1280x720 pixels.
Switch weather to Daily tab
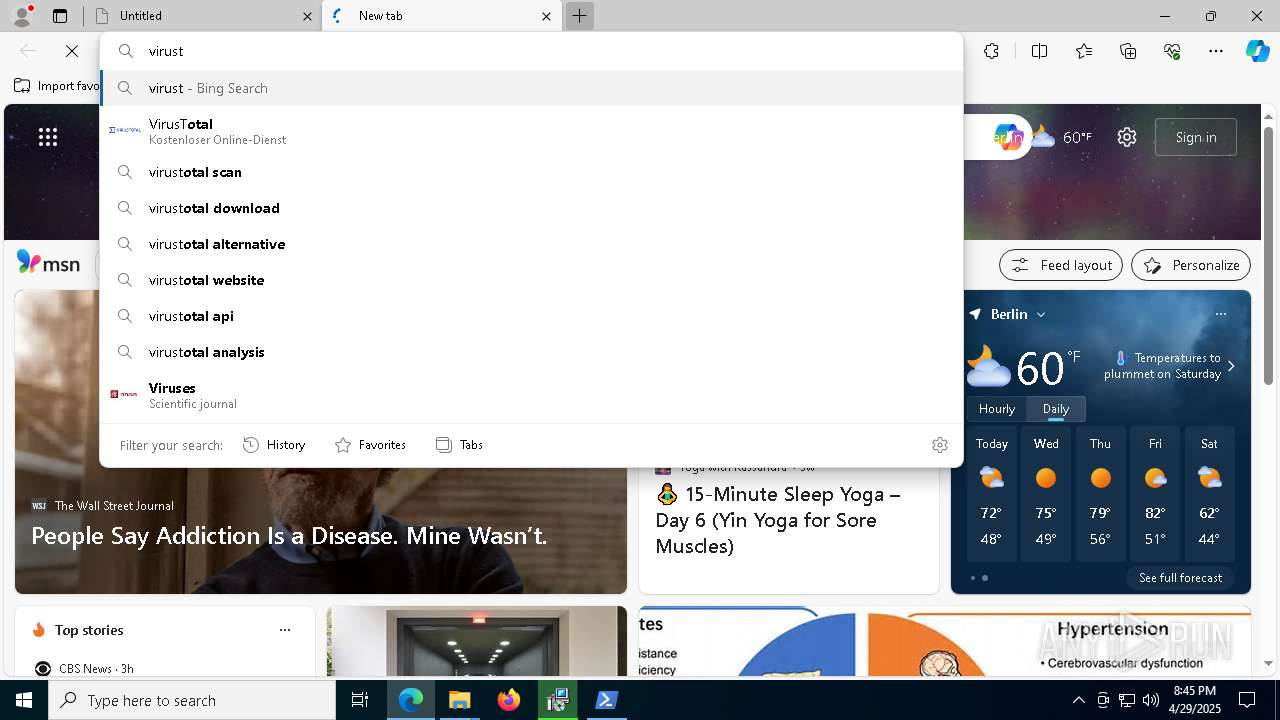coord(1056,409)
